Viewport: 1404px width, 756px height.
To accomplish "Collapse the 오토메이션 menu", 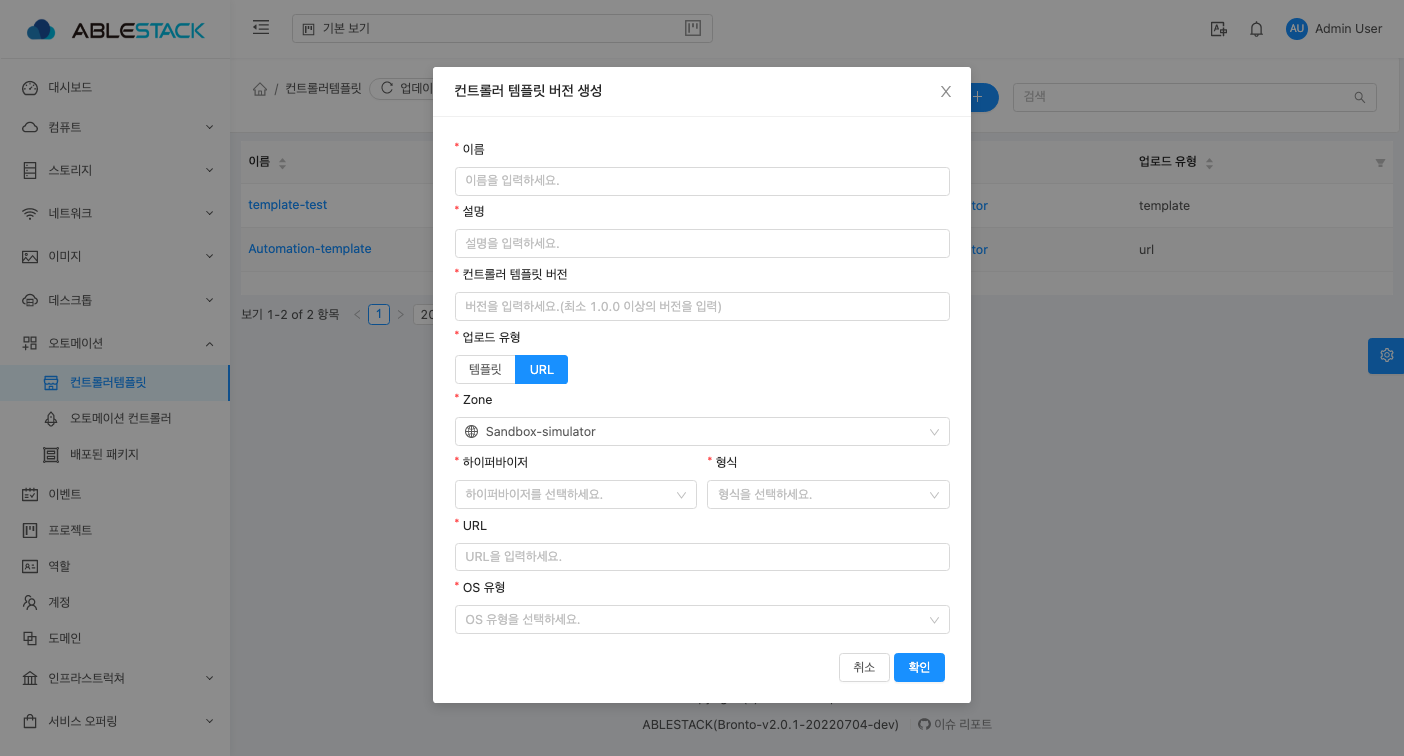I will click(115, 343).
